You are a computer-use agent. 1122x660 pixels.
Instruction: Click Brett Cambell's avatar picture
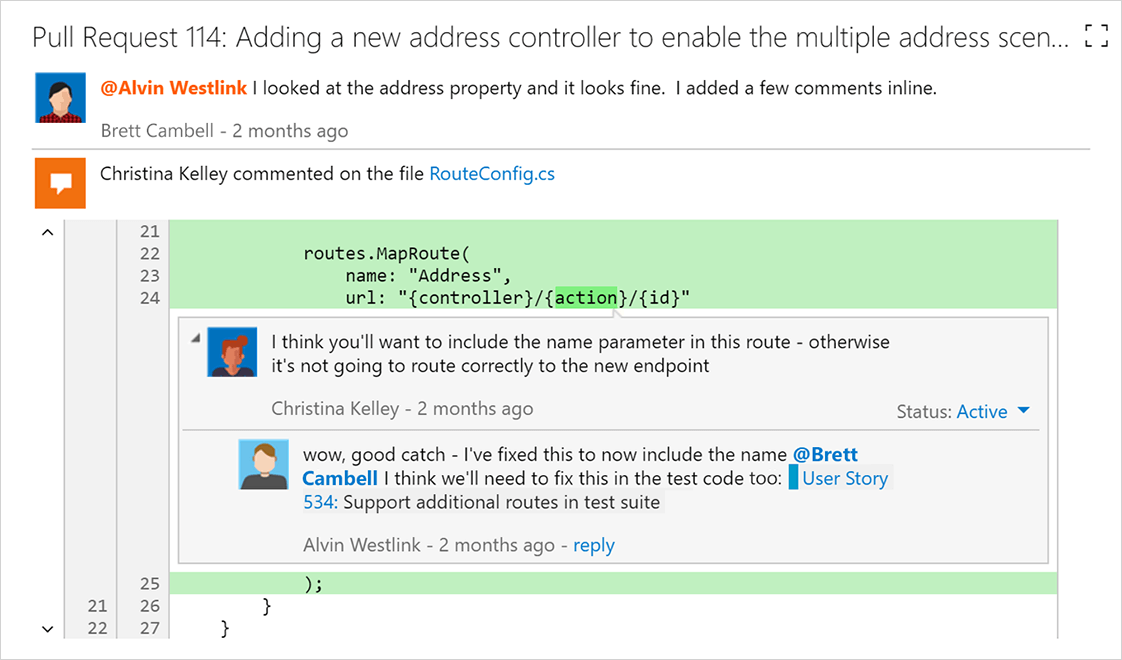[60, 97]
